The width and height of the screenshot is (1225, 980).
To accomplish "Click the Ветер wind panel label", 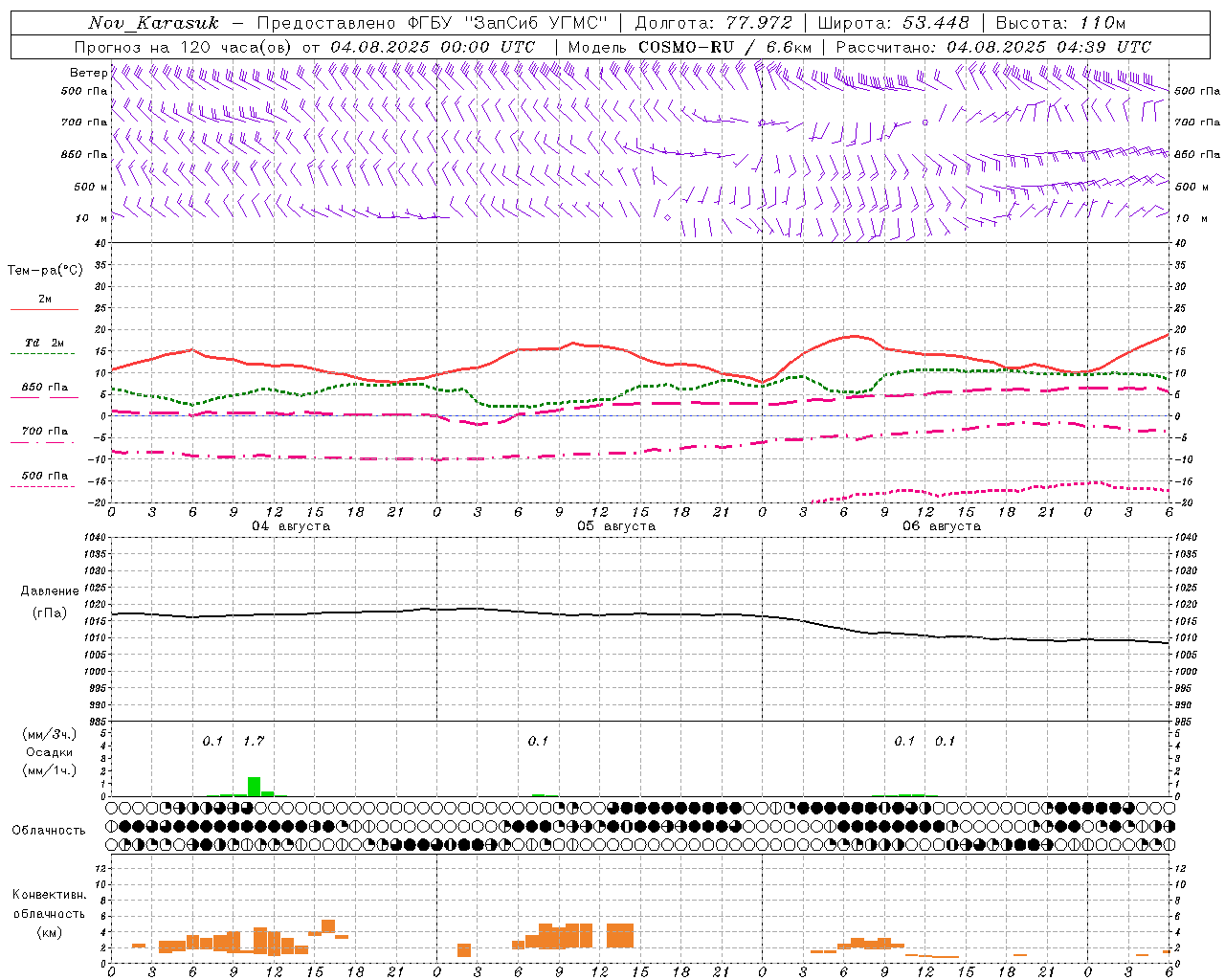I will click(x=88, y=73).
